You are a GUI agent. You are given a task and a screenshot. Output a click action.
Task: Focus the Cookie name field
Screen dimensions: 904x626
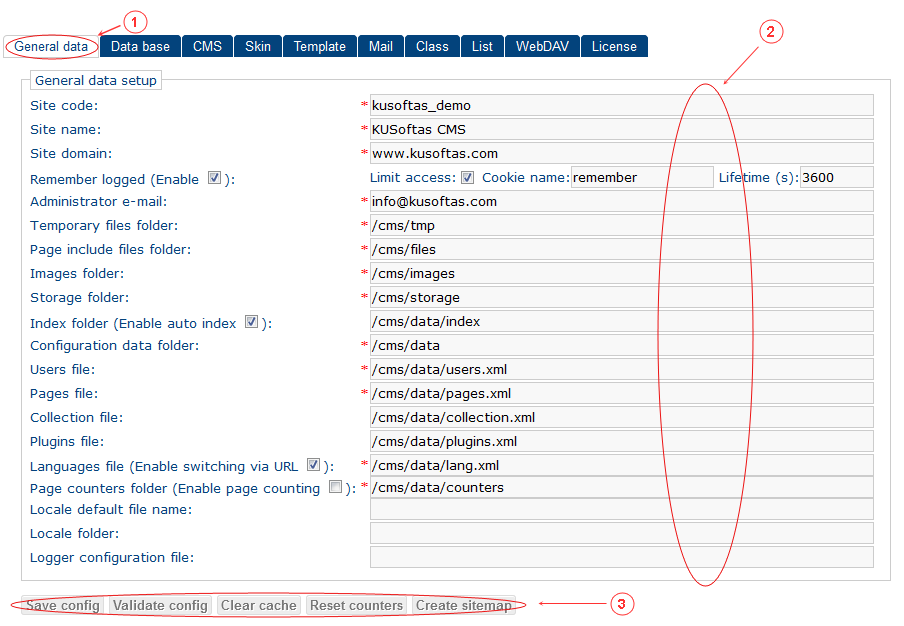642,178
